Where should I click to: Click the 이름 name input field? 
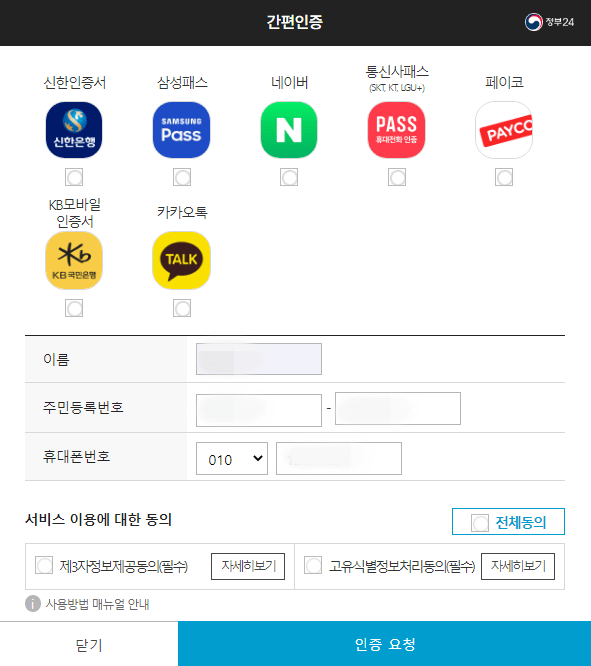tap(259, 359)
